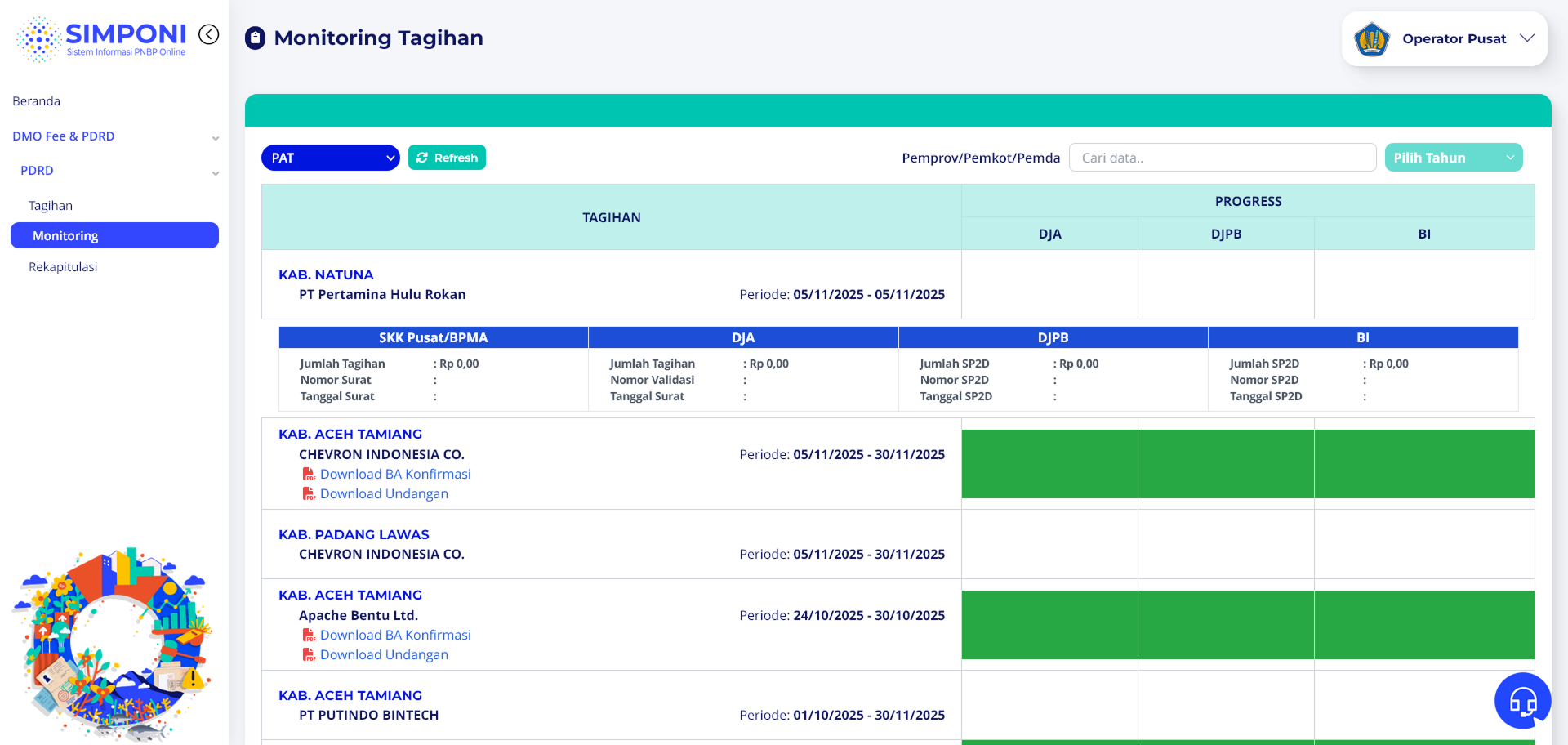The width and height of the screenshot is (1568, 745).
Task: Click KAB. PADANG LAWAS row title
Action: tap(354, 534)
